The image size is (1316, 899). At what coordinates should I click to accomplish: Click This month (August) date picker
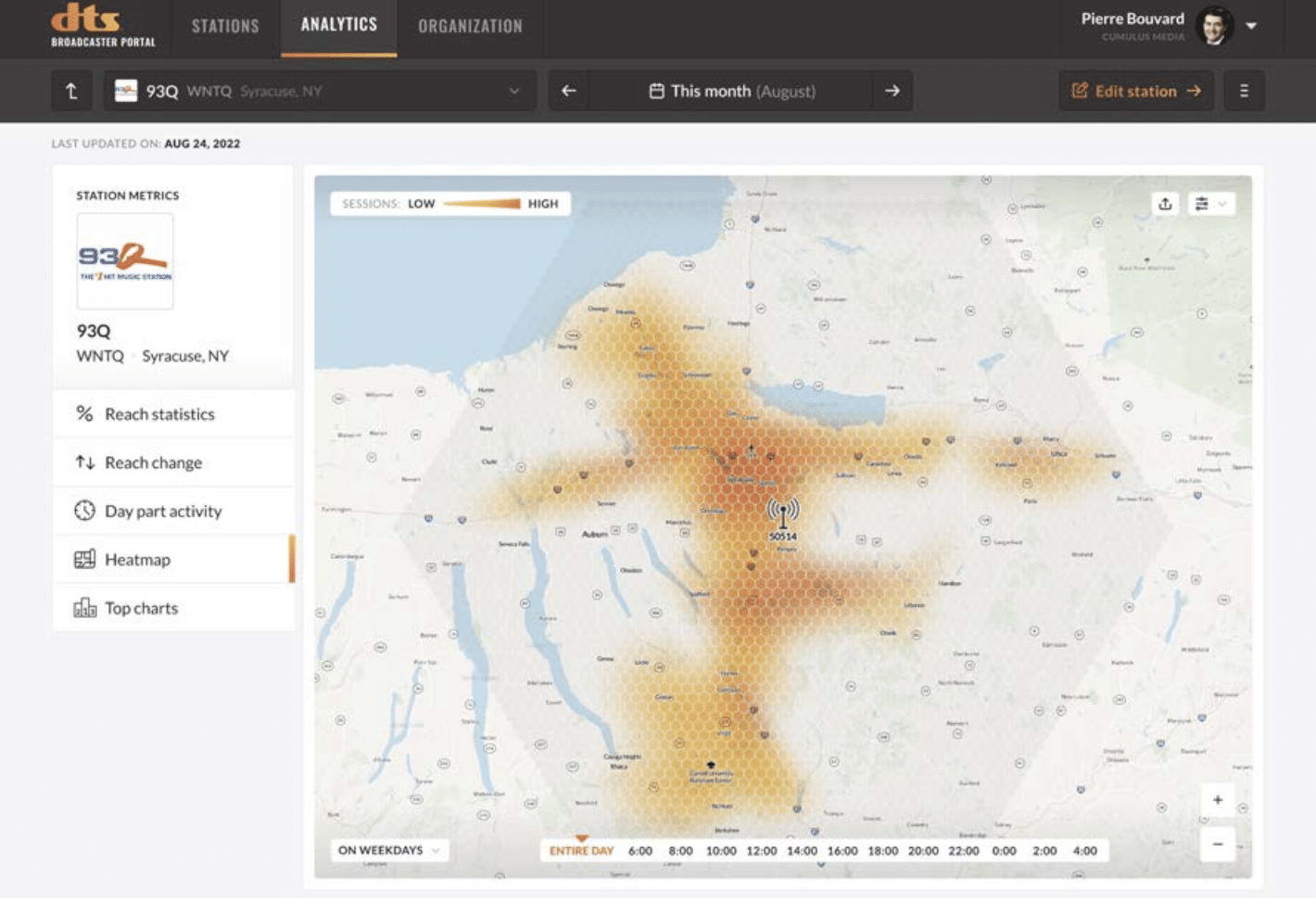[731, 91]
